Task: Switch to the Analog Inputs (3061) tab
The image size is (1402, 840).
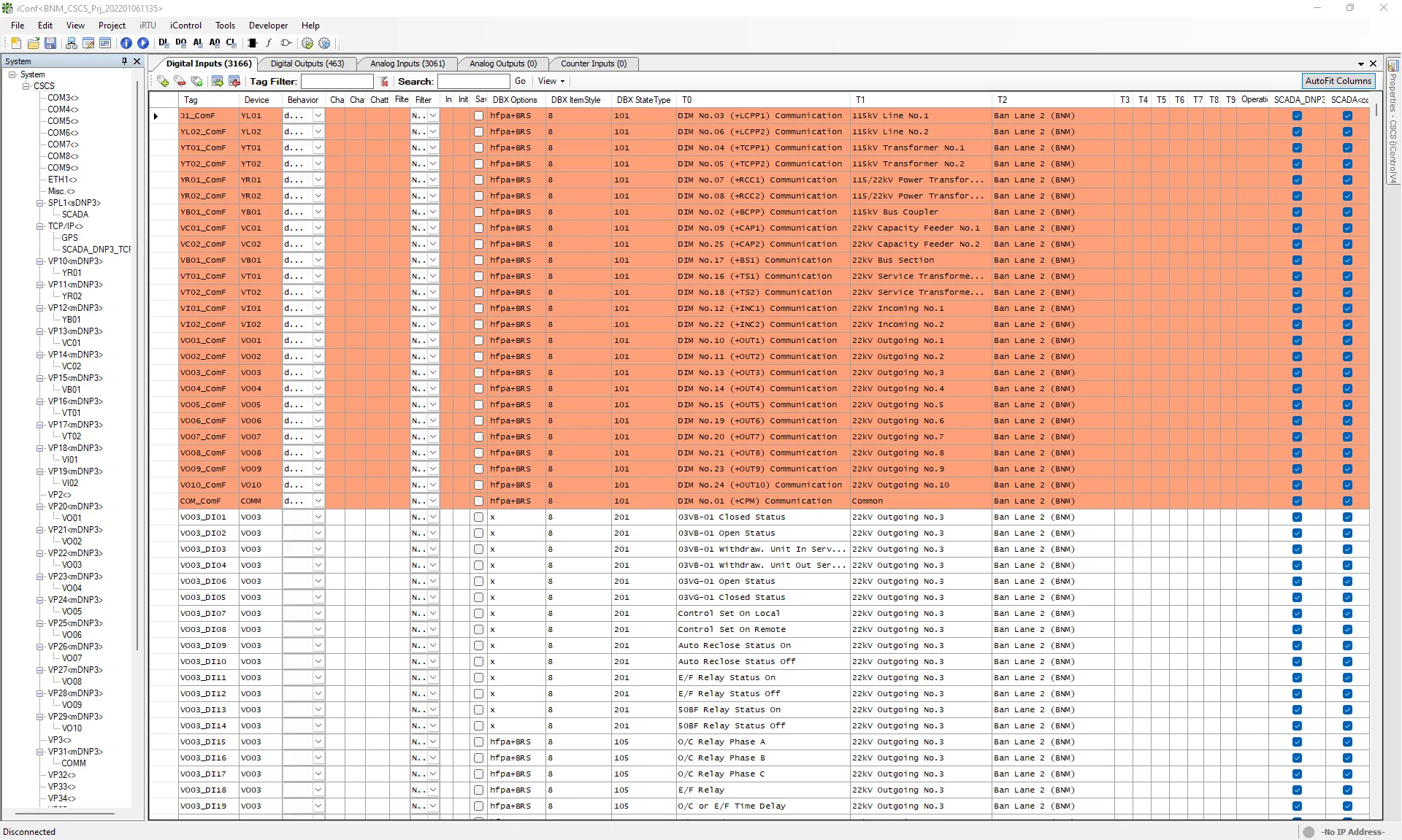Action: pos(407,63)
